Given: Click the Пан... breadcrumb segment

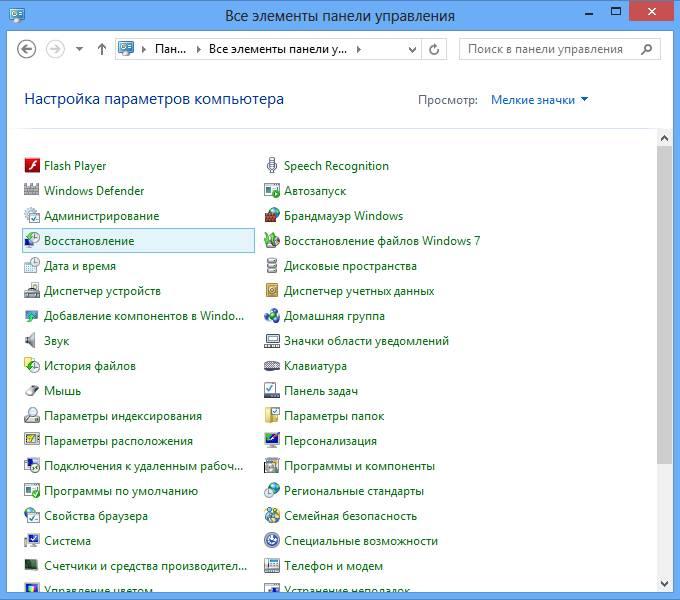Looking at the screenshot, I should (x=170, y=49).
